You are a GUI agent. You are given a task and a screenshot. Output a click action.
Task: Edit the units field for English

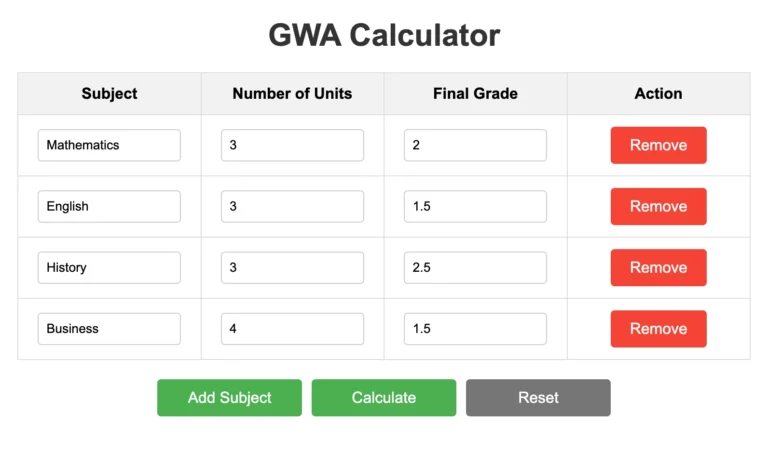pyautogui.click(x=292, y=206)
